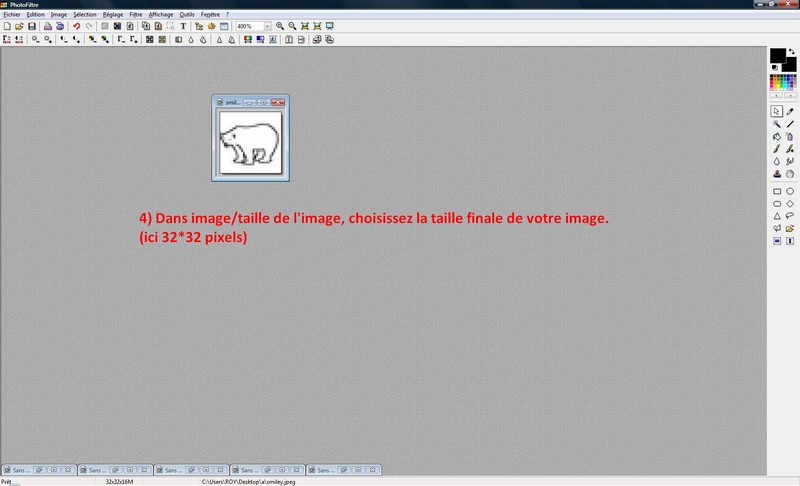Click the Soften drop icon
The width and height of the screenshot is (800, 486).
191,39
